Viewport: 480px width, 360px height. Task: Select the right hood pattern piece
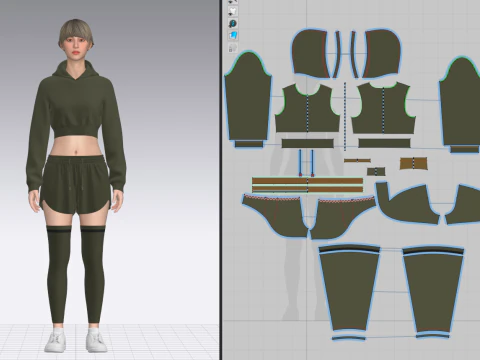click(x=382, y=53)
